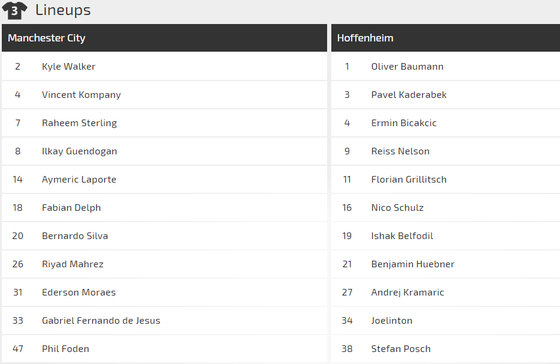Open Oliver Baumann player link
This screenshot has width=560, height=364.
point(407,66)
